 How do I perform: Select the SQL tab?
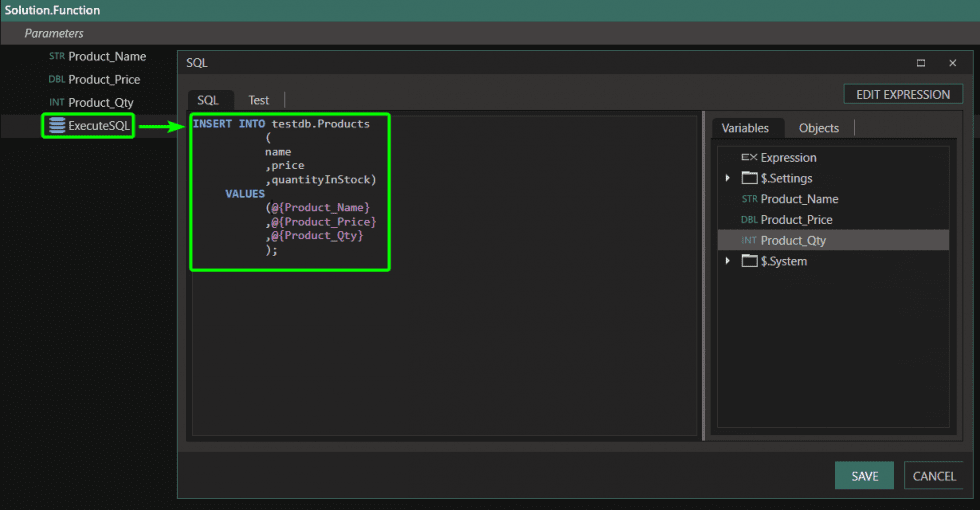[208, 100]
